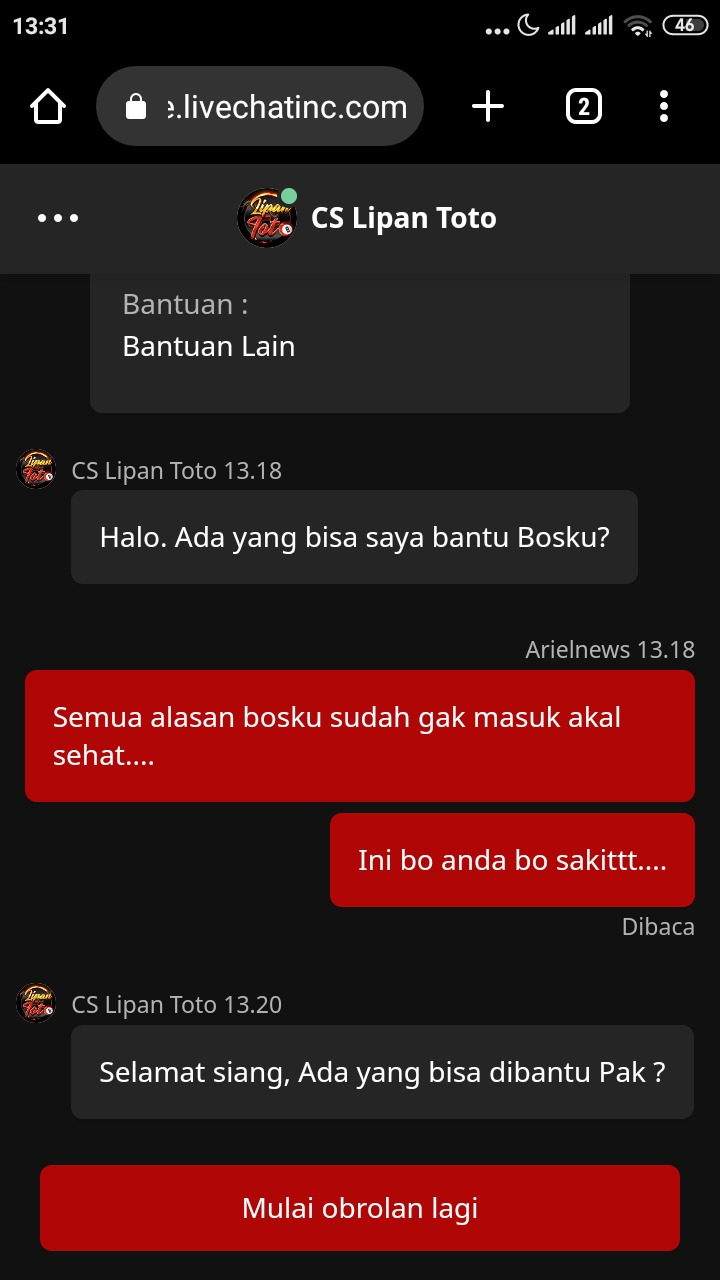The width and height of the screenshot is (720, 1280).
Task: Select the livechatinc.com address bar
Action: tap(260, 106)
